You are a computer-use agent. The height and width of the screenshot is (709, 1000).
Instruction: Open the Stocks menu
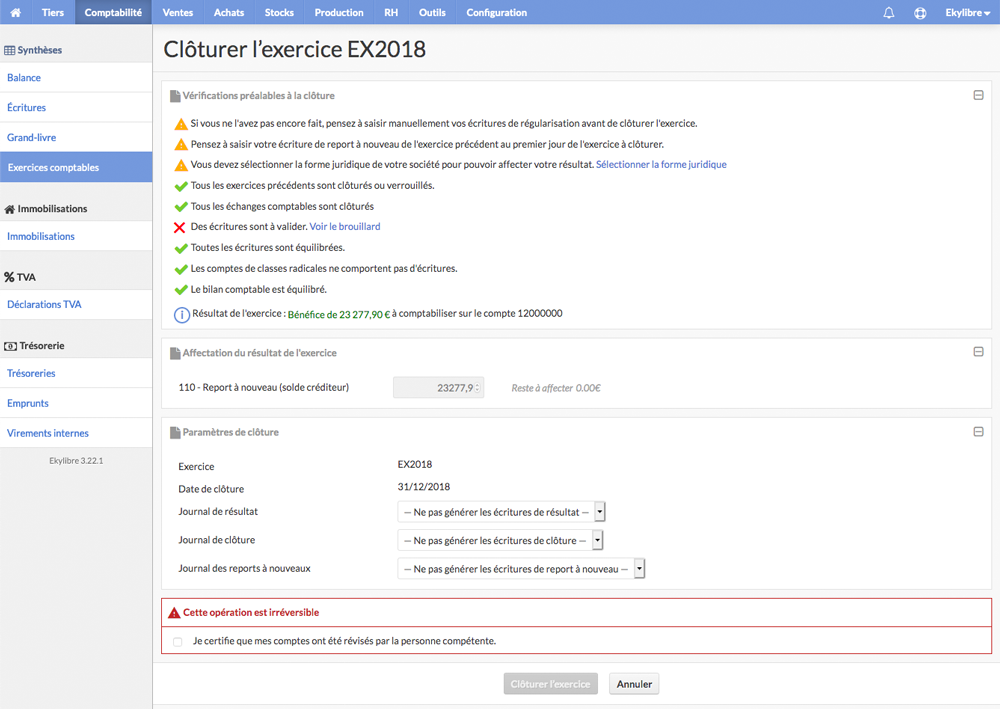pyautogui.click(x=279, y=12)
